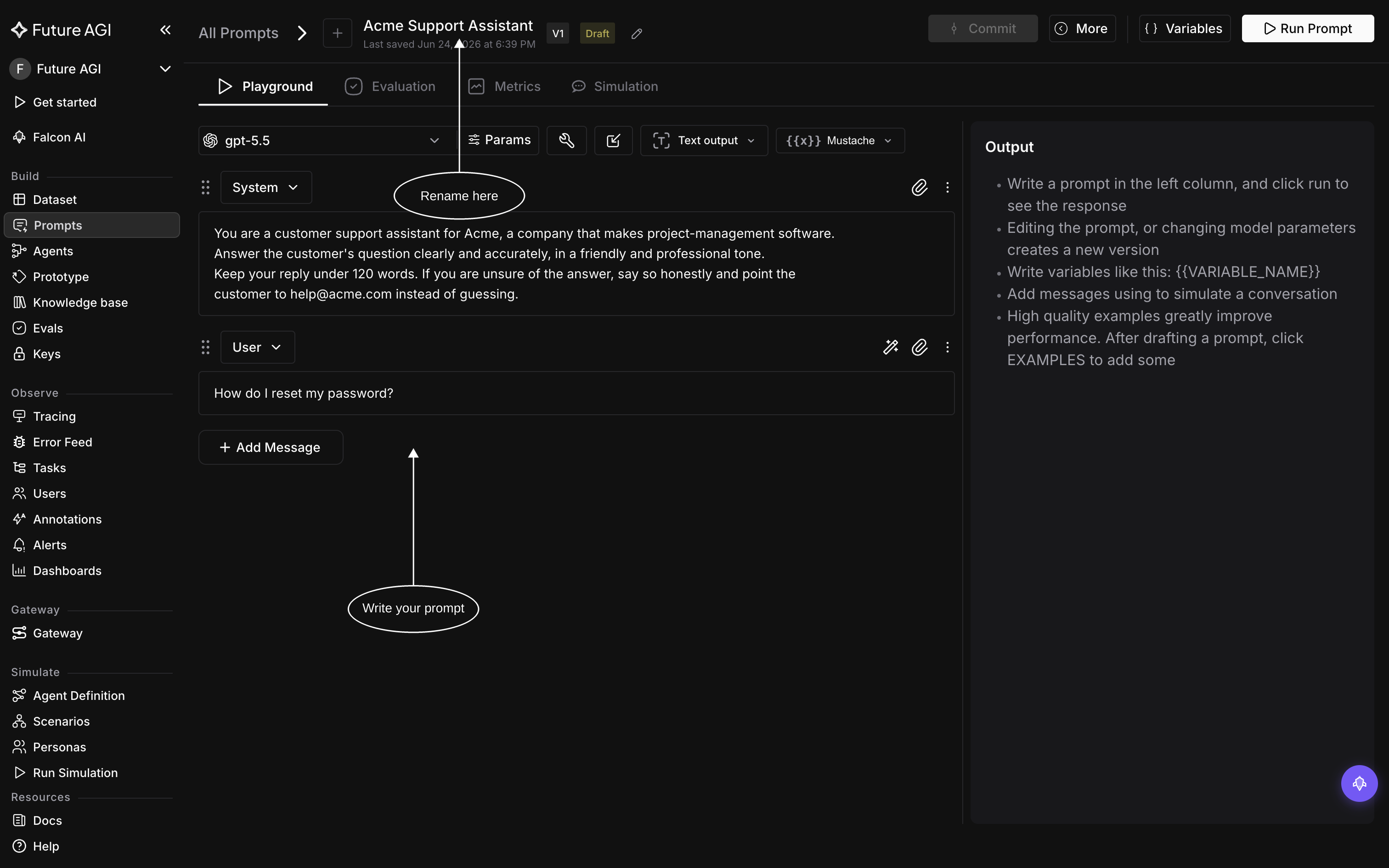This screenshot has width=1389, height=868.
Task: Click the pencil icon to rename prompt
Action: click(x=637, y=34)
